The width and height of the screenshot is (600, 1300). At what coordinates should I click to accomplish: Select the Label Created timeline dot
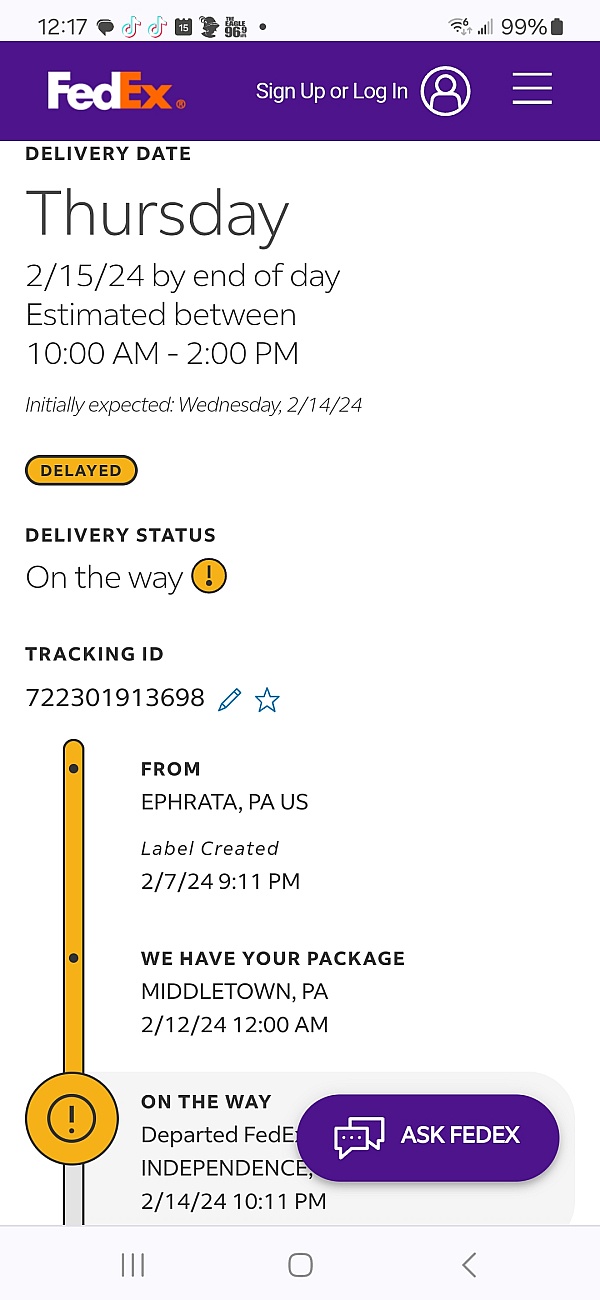(x=73, y=769)
